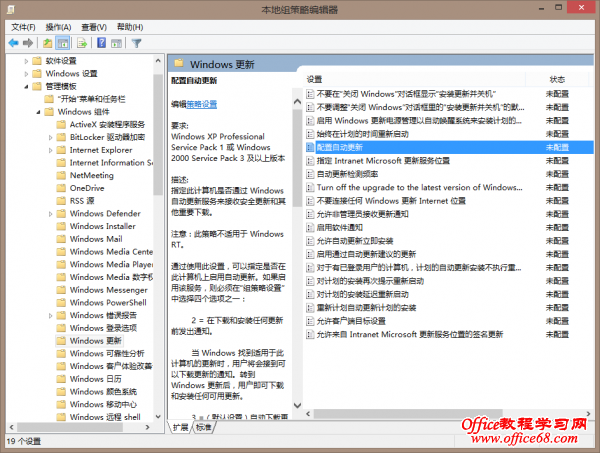The height and width of the screenshot is (453, 600).
Task: Open the 查看(V) menu
Action: pos(94,27)
